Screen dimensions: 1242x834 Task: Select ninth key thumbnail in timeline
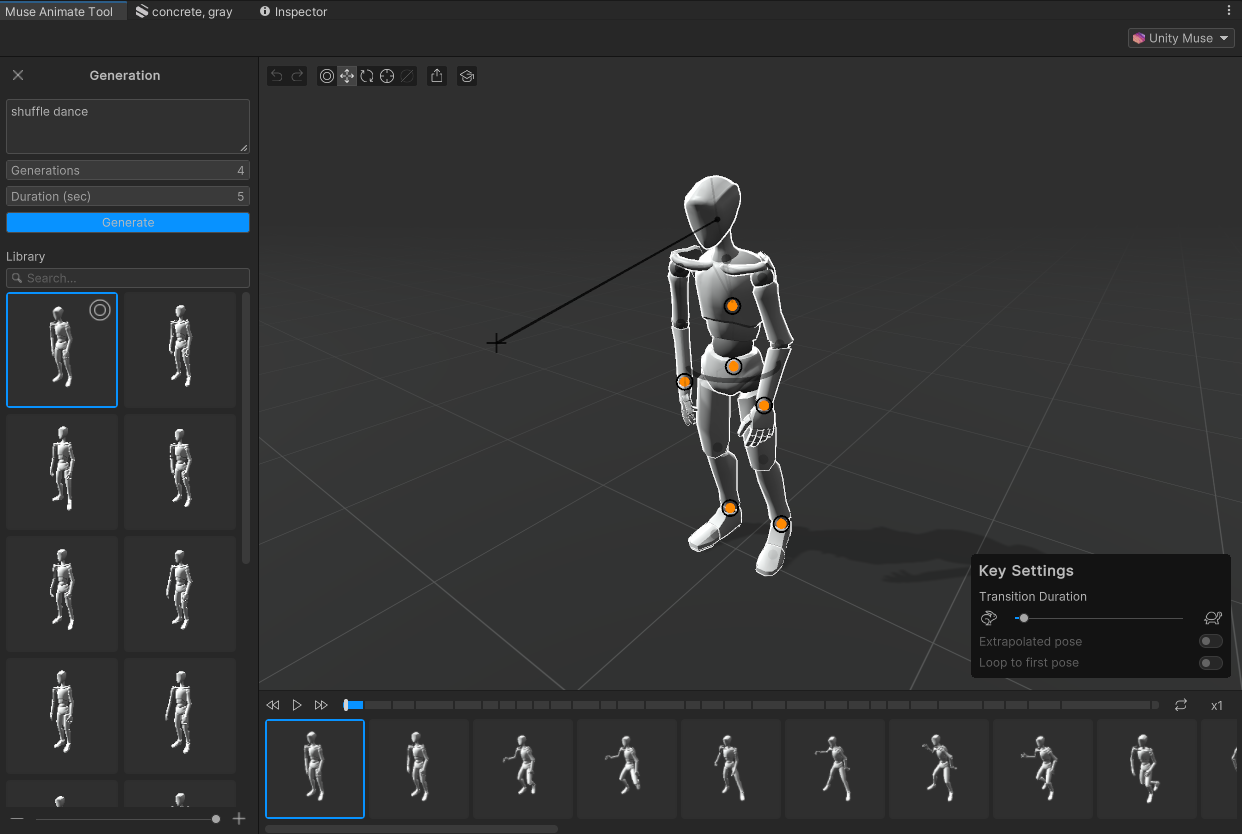pyautogui.click(x=1147, y=769)
